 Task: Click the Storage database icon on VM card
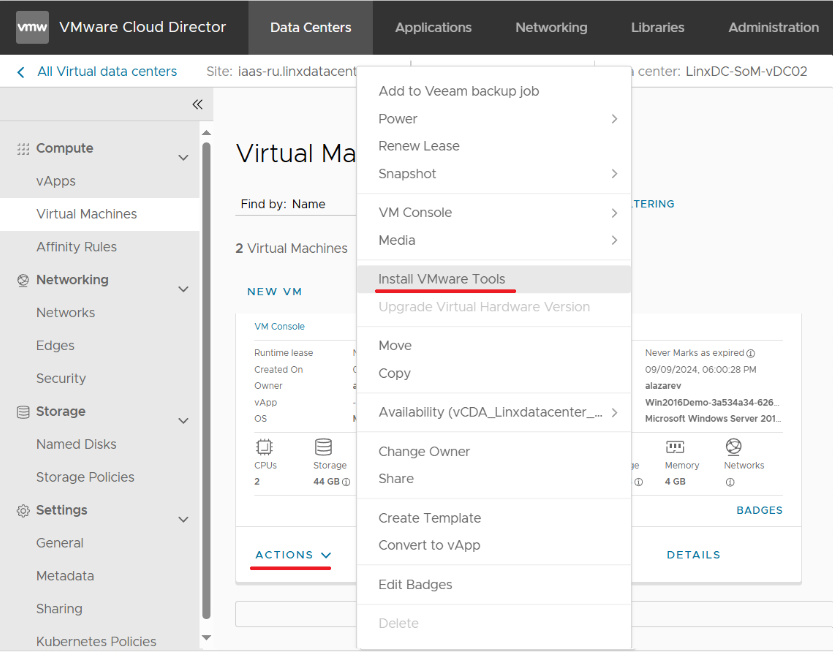click(323, 447)
